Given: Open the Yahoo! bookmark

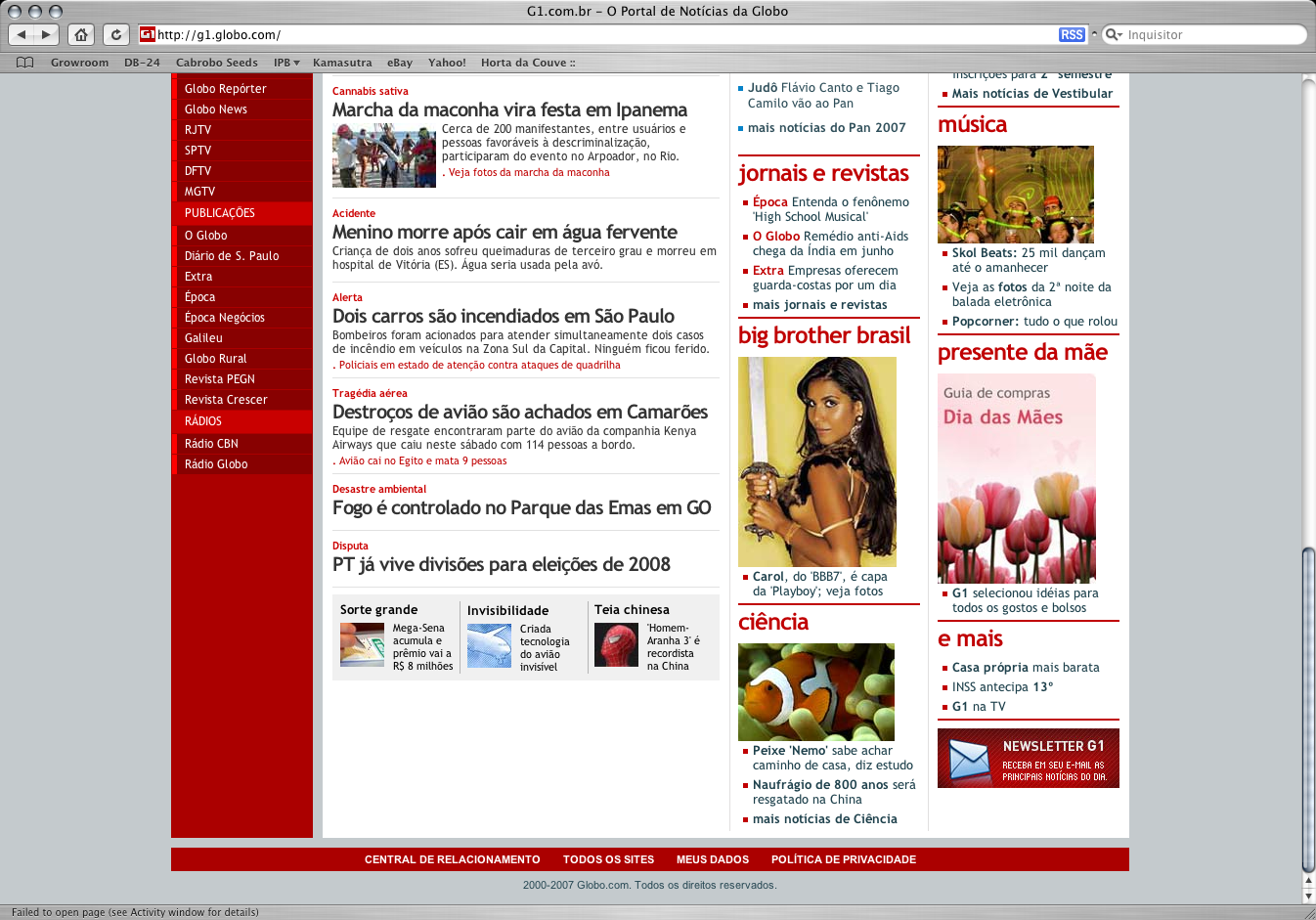Looking at the screenshot, I should (x=447, y=63).
